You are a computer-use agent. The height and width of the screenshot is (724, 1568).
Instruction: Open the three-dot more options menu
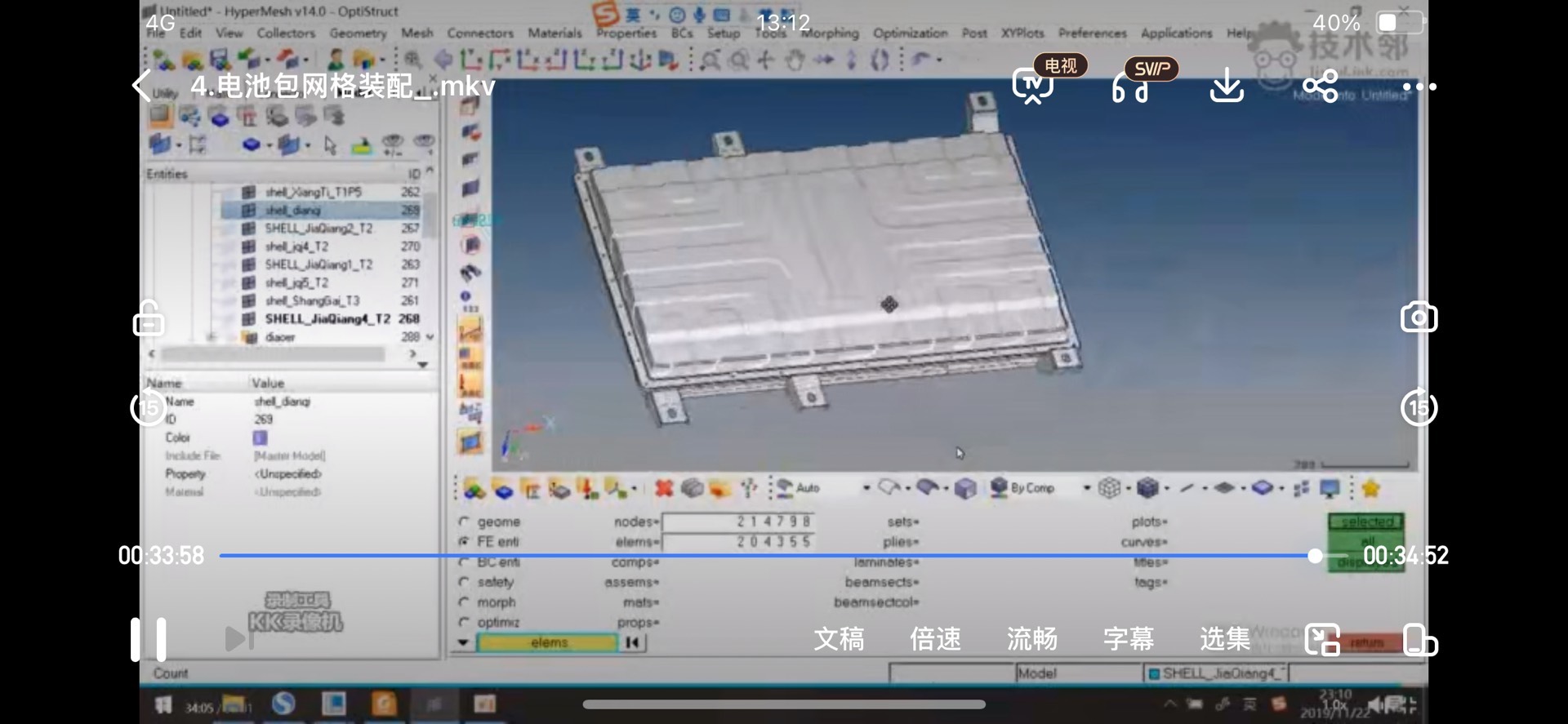tap(1419, 87)
